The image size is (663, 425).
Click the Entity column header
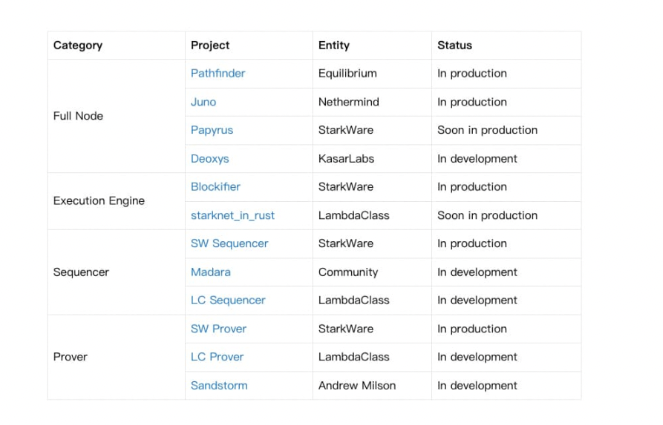coord(334,45)
